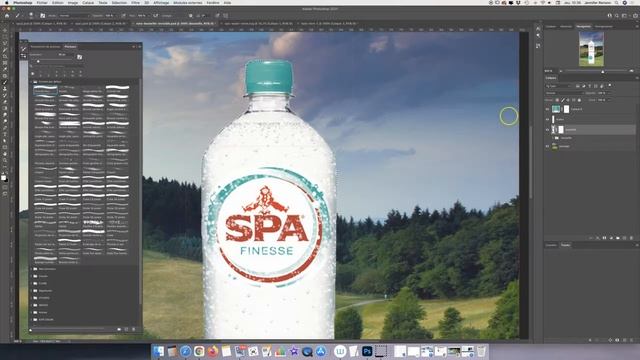Enable airbrush-style build-up in options bar
The width and height of the screenshot is (640, 360).
(156, 16)
